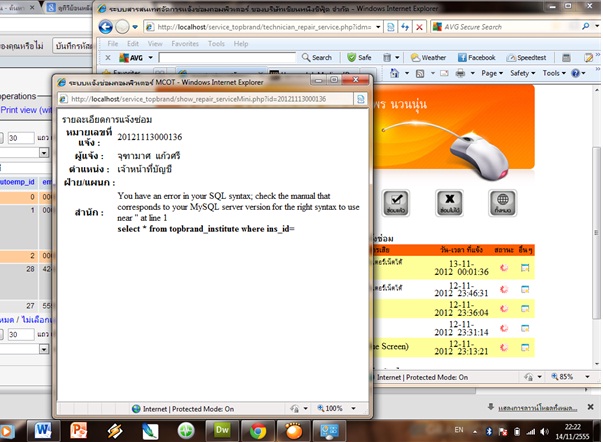
Task: Click the main window vertical scrollbar
Action: pos(596,233)
